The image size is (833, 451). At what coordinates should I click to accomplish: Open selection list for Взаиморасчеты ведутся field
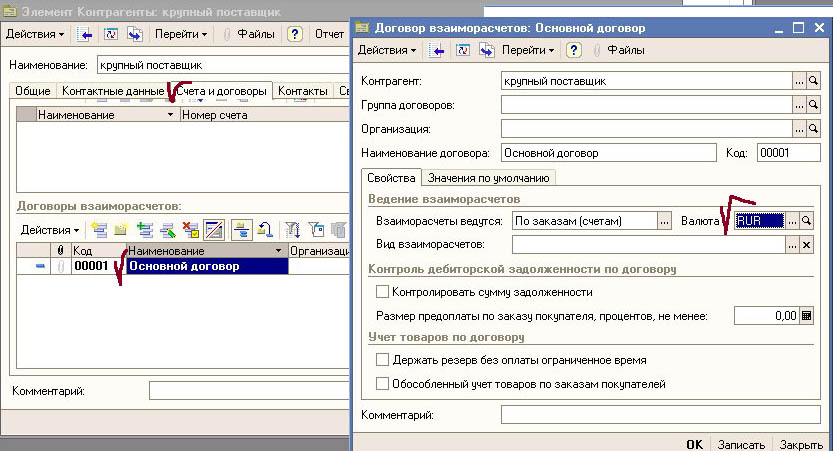[x=664, y=221]
